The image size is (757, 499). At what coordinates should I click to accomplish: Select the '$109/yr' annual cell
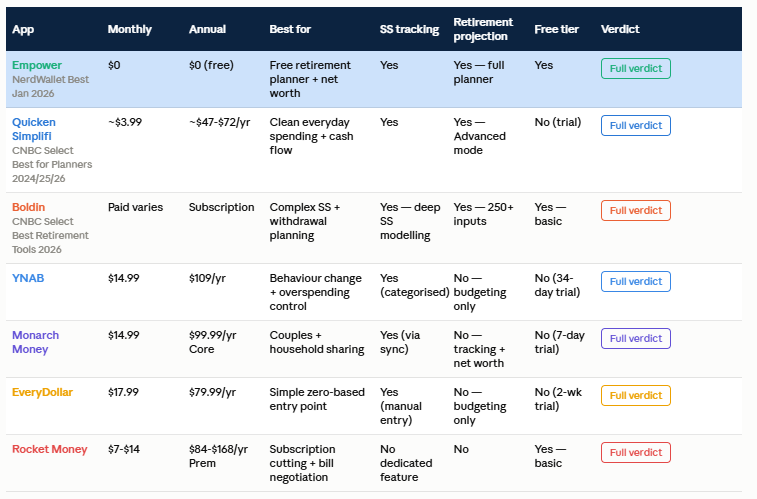207,278
